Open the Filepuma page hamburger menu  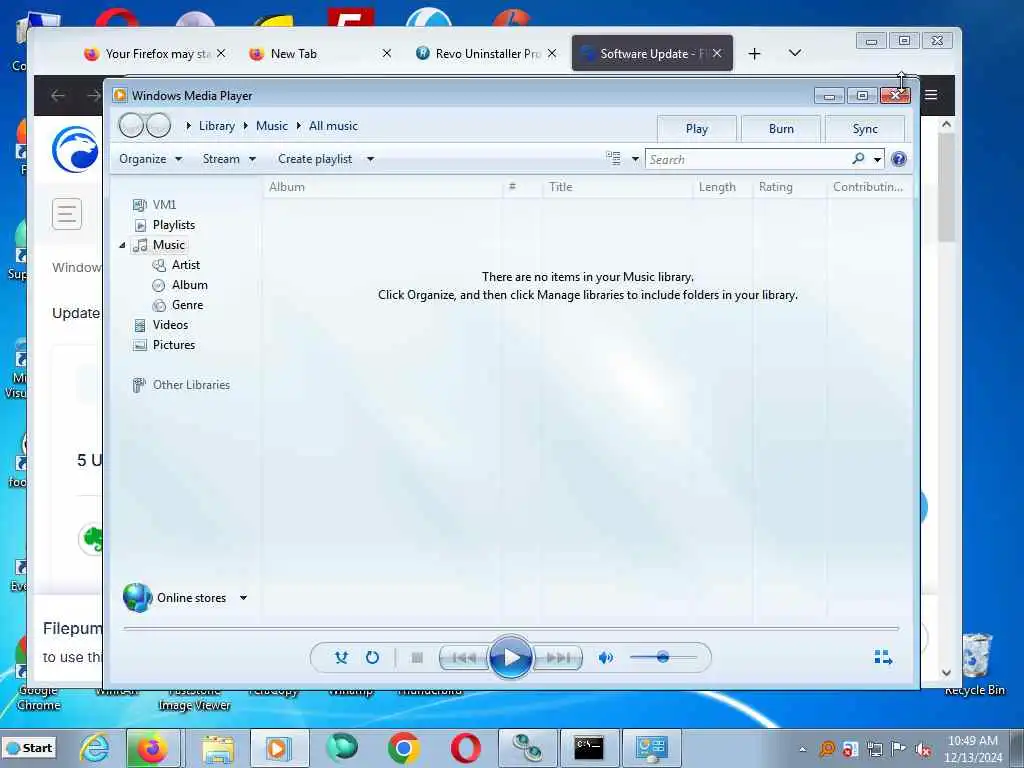[x=67, y=214]
